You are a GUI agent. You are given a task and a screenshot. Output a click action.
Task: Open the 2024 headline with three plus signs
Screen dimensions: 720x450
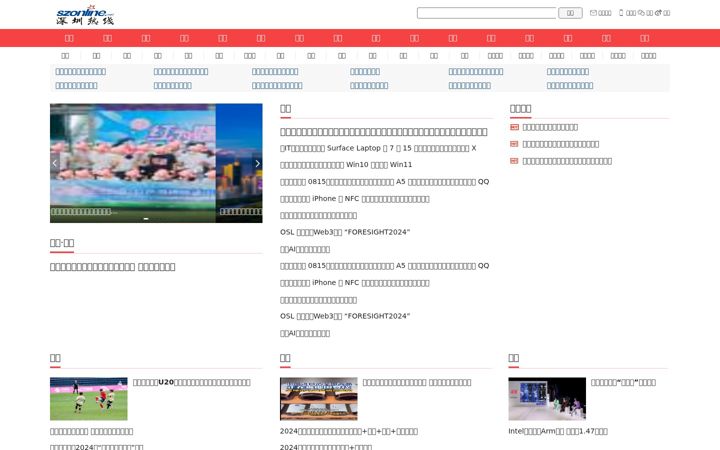pyautogui.click(x=349, y=431)
